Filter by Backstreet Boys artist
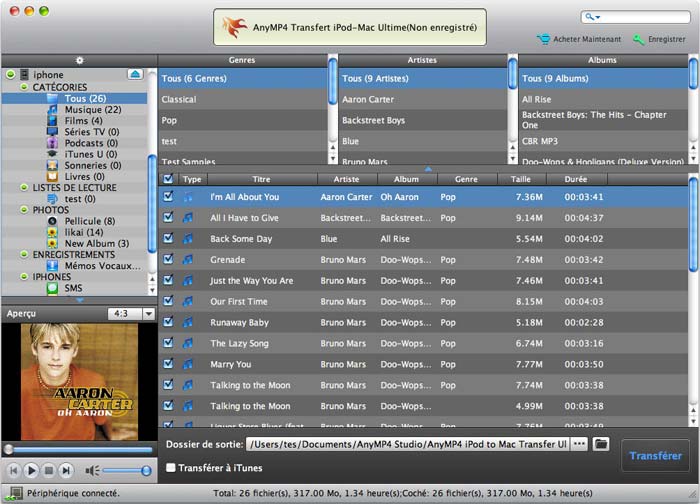 tap(423, 120)
